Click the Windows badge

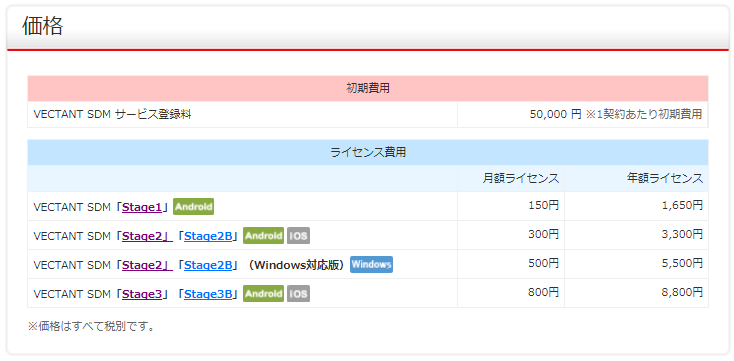click(371, 265)
